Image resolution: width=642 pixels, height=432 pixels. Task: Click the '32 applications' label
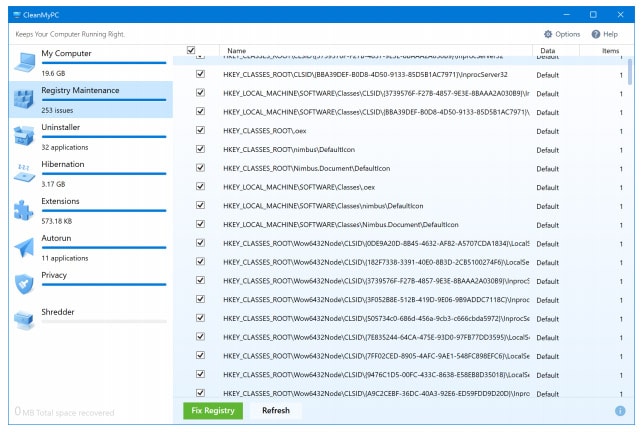(65, 147)
